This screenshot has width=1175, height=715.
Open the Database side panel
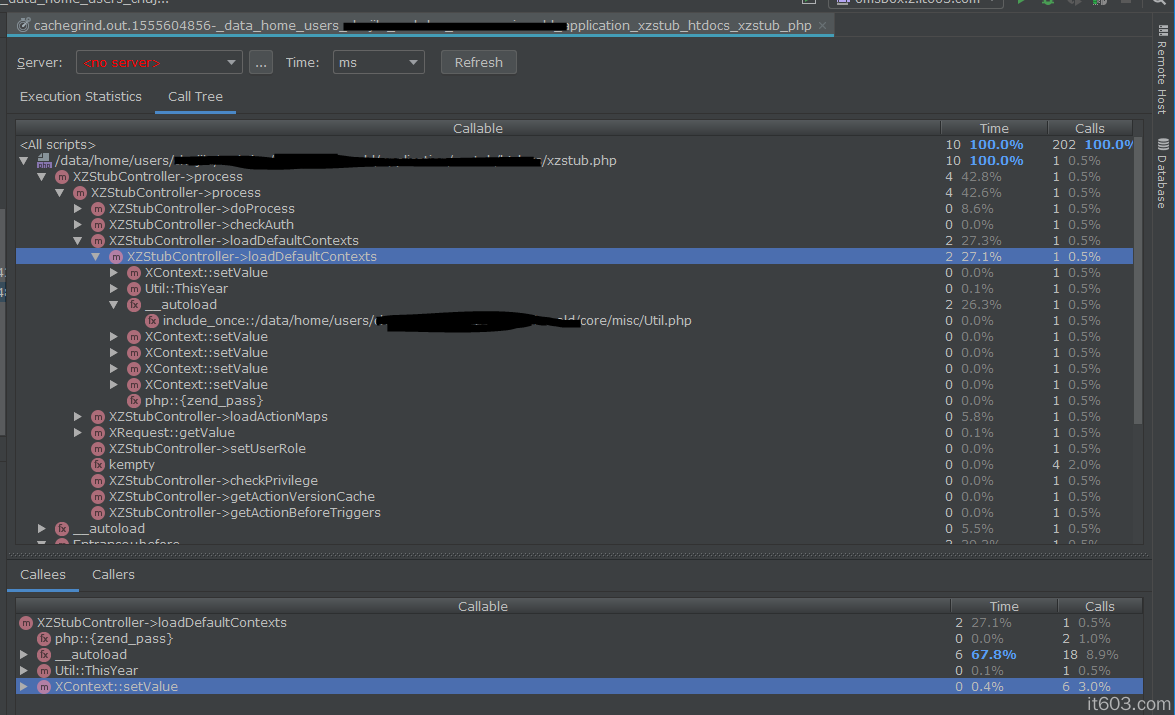coord(1161,173)
